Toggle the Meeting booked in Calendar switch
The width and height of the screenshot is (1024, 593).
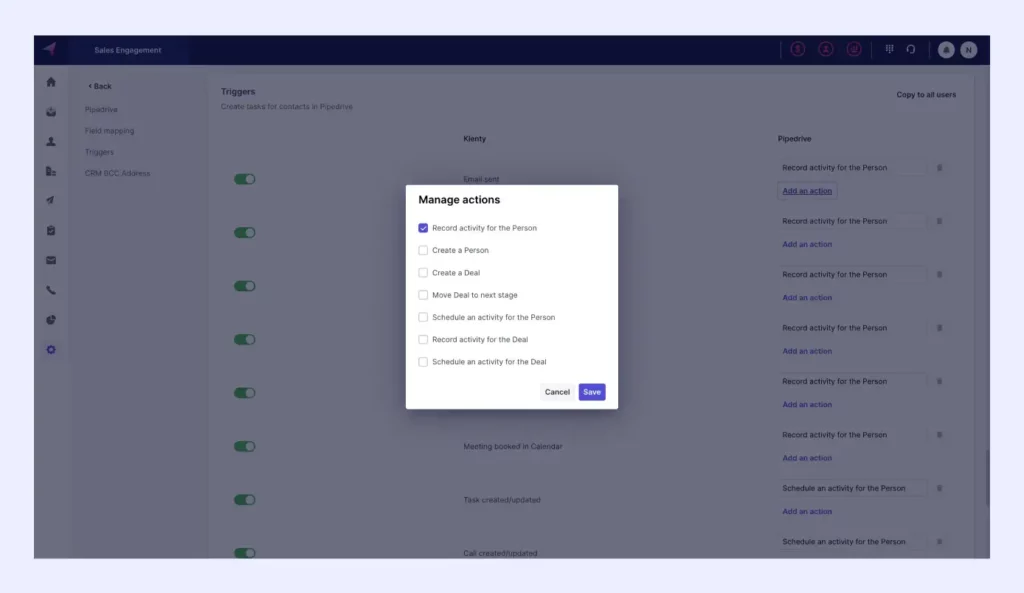point(244,447)
